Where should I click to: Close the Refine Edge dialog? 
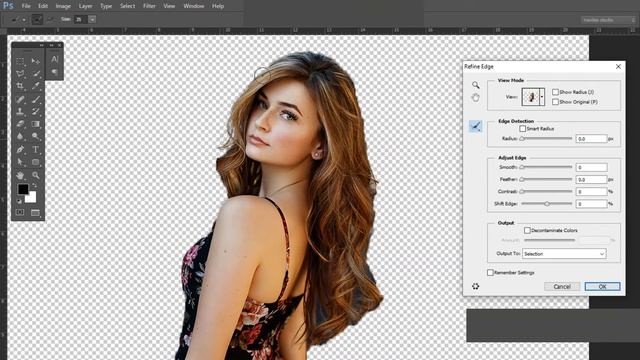click(x=618, y=66)
